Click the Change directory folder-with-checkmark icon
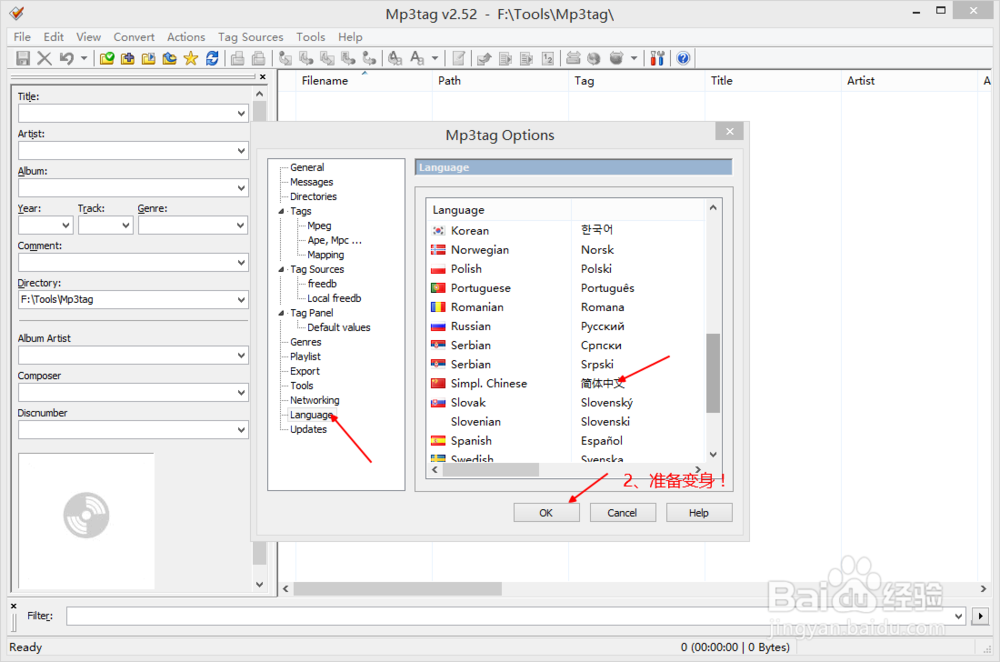This screenshot has width=1000, height=662. (x=107, y=58)
